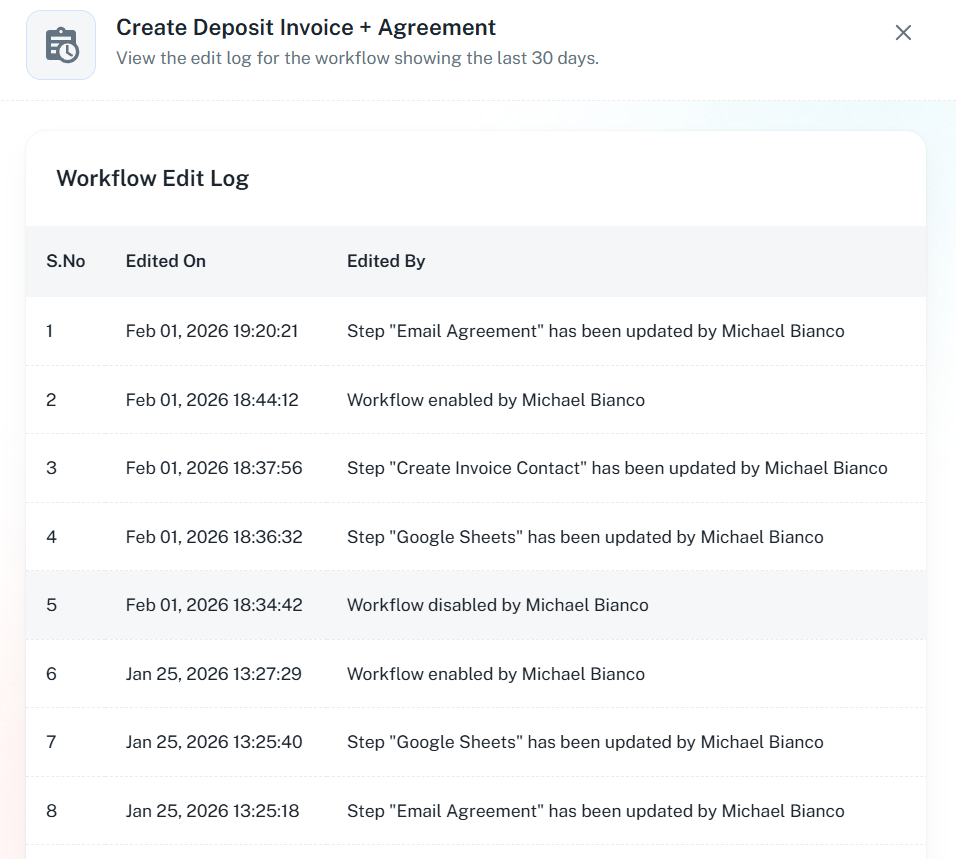Click serial number 5 in the log
This screenshot has width=956, height=859.
click(51, 605)
